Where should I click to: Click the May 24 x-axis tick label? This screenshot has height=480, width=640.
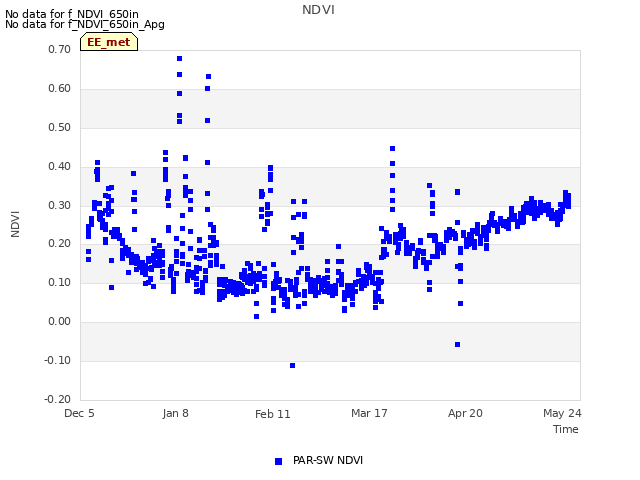(562, 413)
